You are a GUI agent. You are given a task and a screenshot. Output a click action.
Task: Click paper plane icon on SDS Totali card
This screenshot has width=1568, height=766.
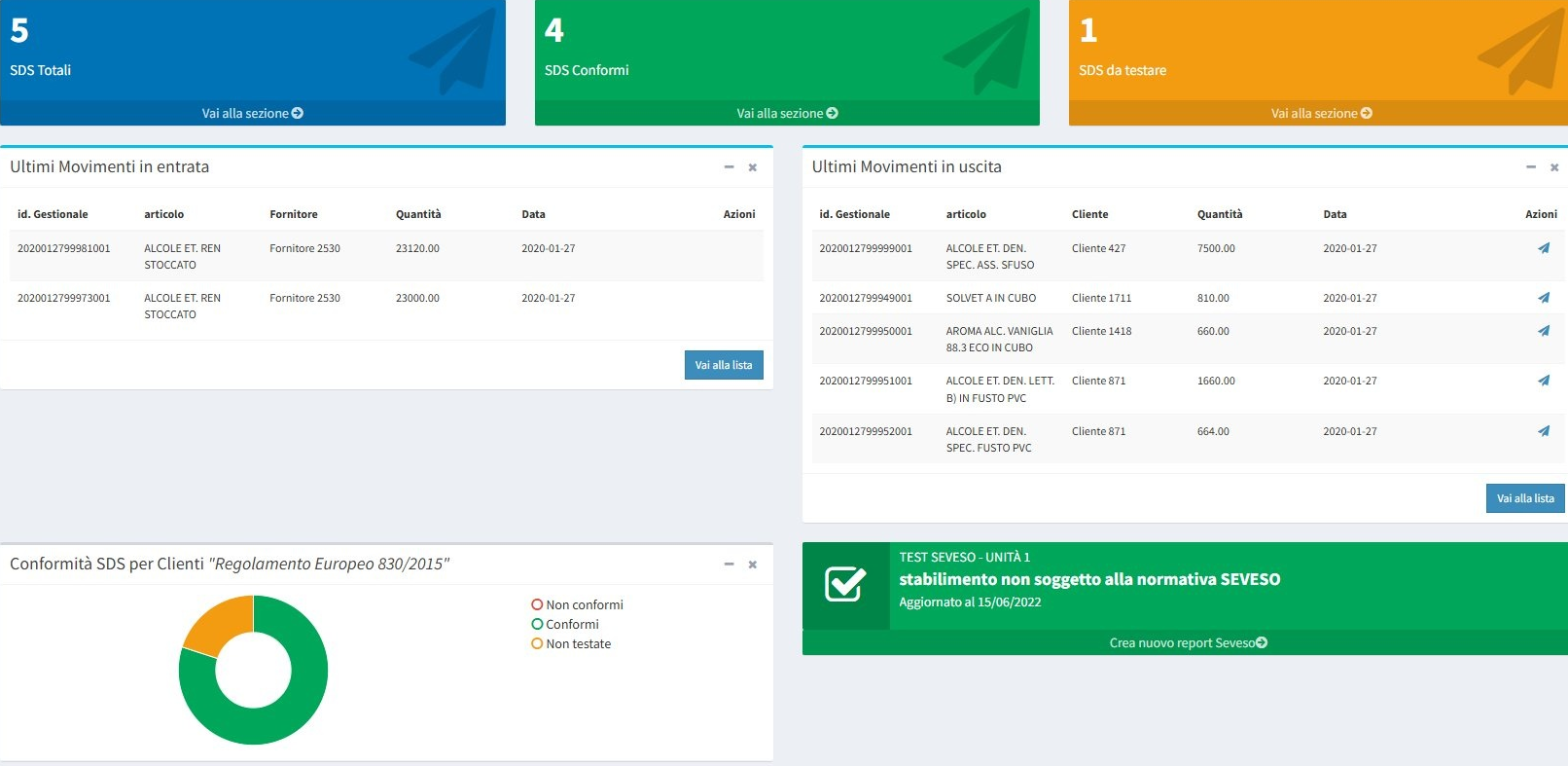click(x=452, y=52)
